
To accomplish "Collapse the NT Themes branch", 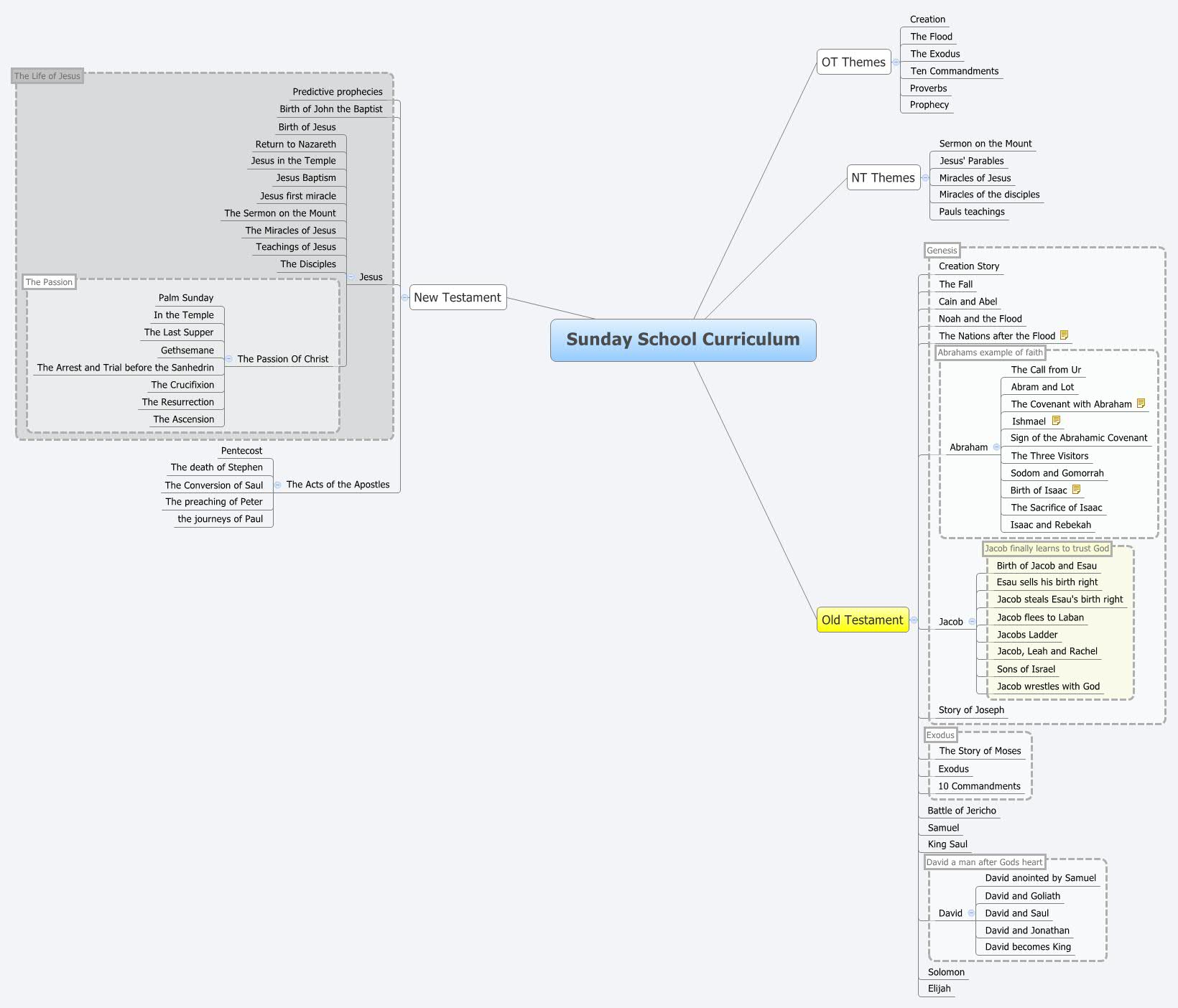I will click(x=925, y=178).
